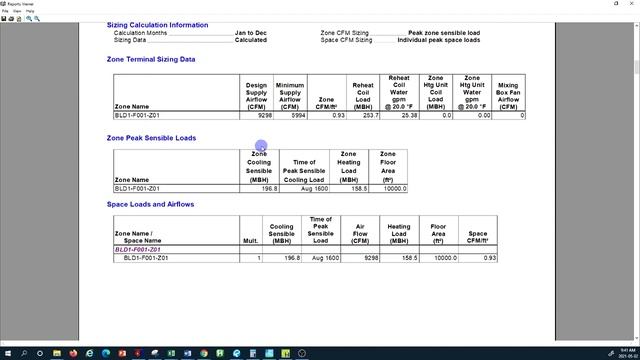640x360 pixels.
Task: Click the Mult. value 1 in Space Loads
Action: (258, 258)
